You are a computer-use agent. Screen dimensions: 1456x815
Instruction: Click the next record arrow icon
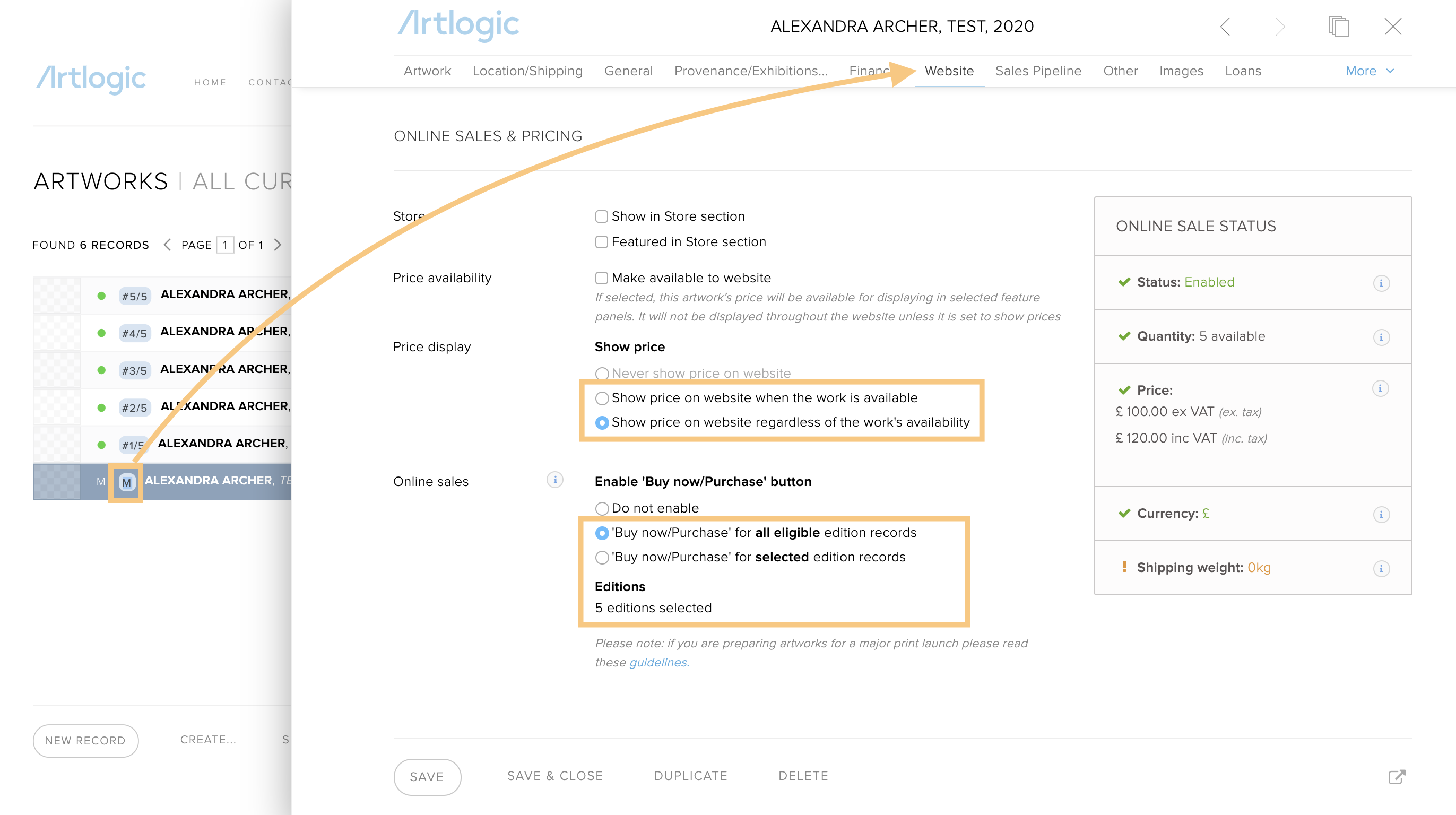pyautogui.click(x=1280, y=27)
